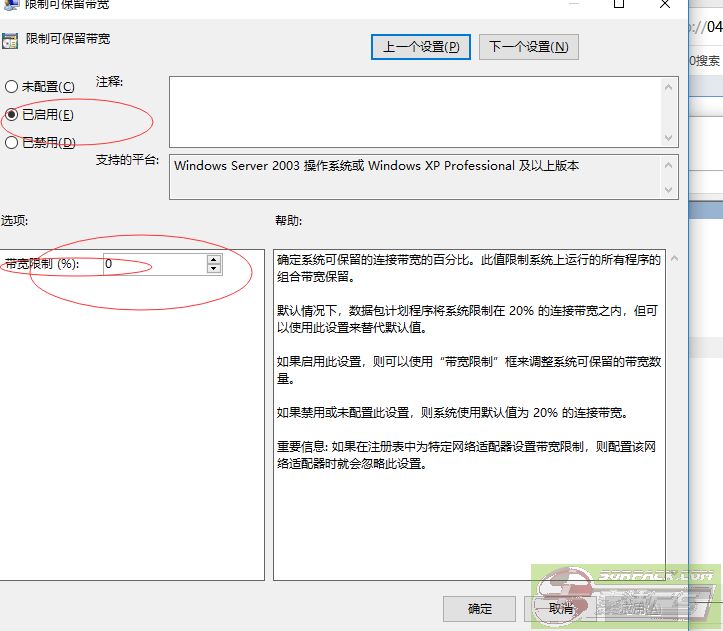Select the 未配置 radio button
The width and height of the screenshot is (723, 631).
point(12,87)
